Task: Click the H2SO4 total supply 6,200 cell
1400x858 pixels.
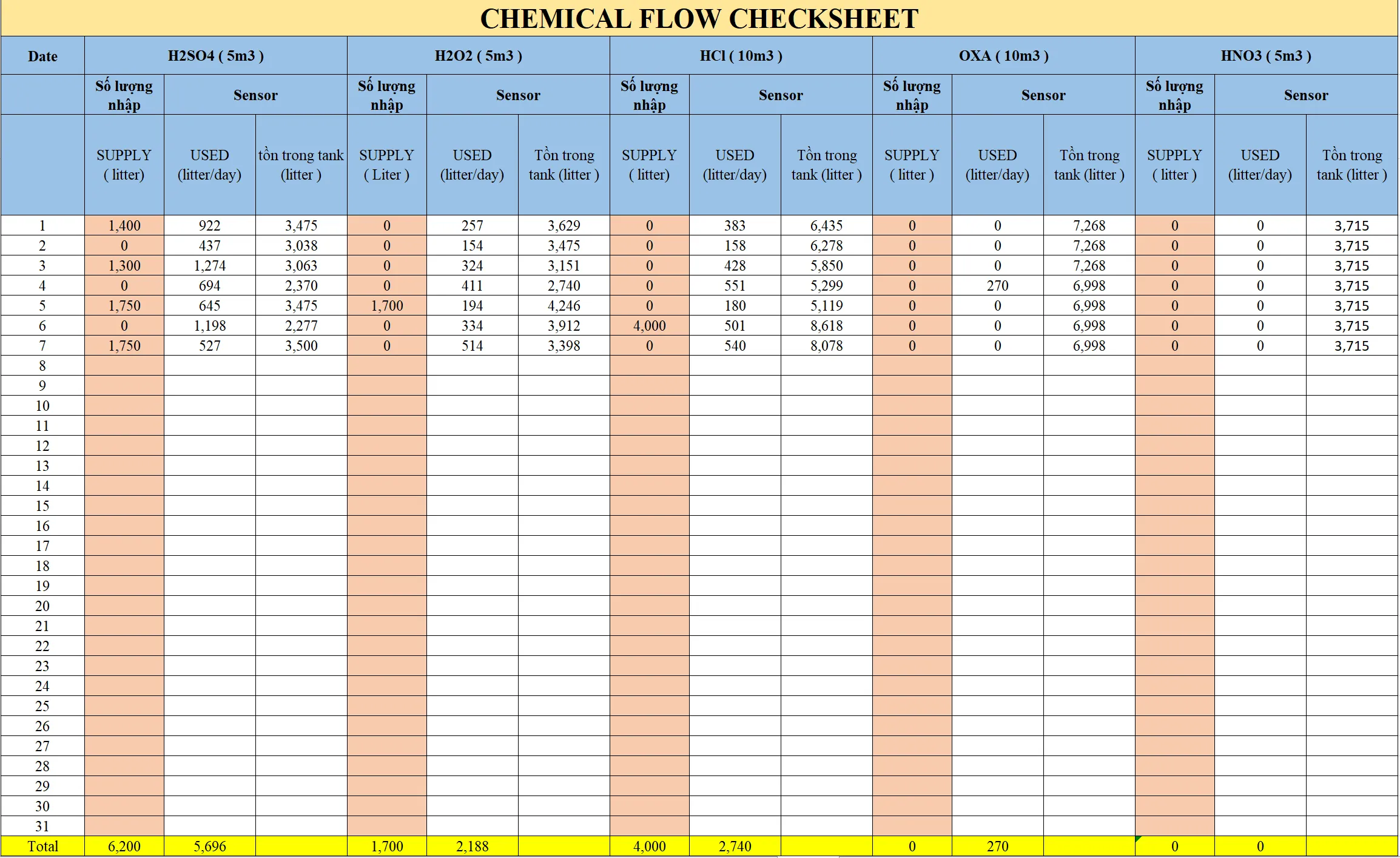Action: (124, 846)
